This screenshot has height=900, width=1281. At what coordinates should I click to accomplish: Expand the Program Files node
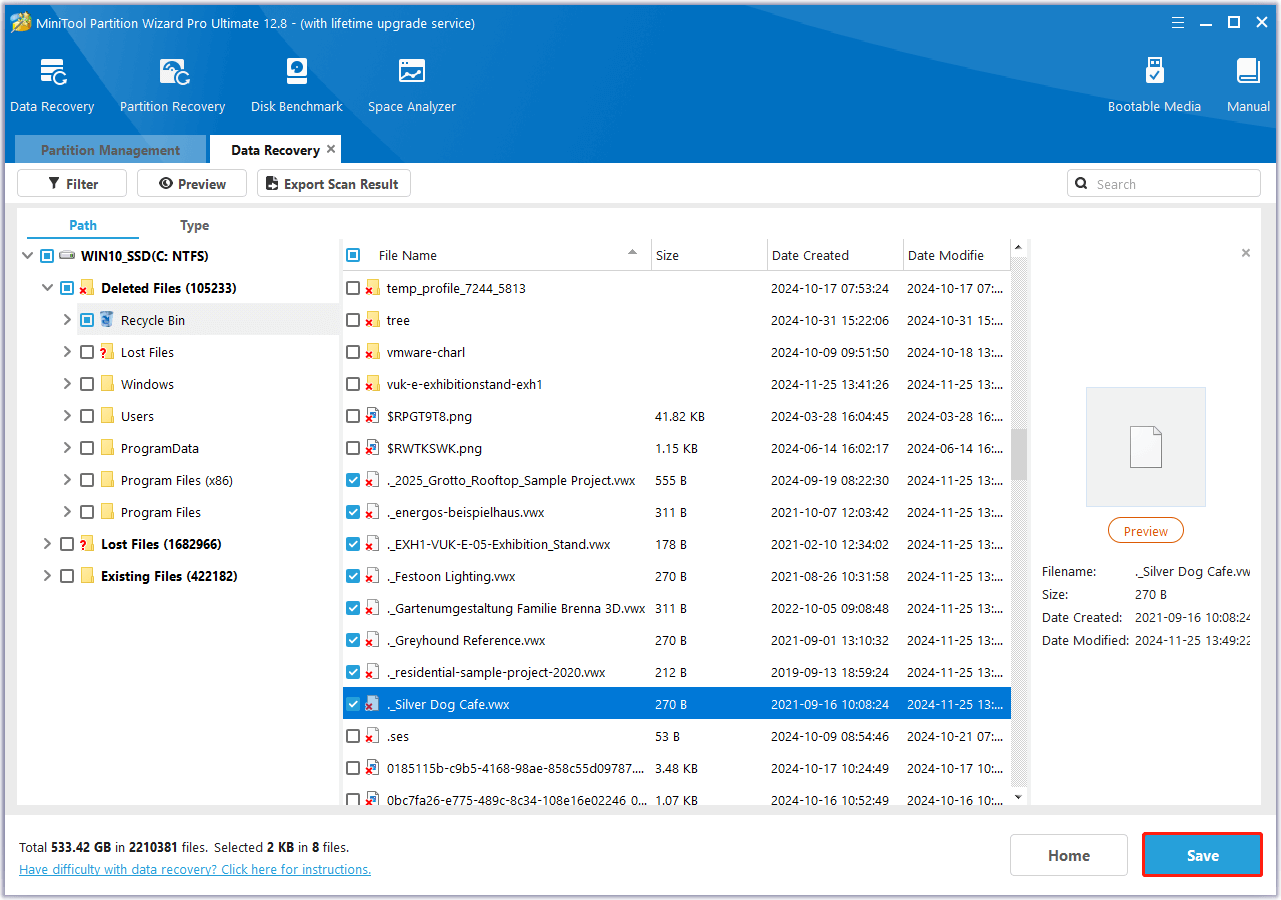point(67,512)
